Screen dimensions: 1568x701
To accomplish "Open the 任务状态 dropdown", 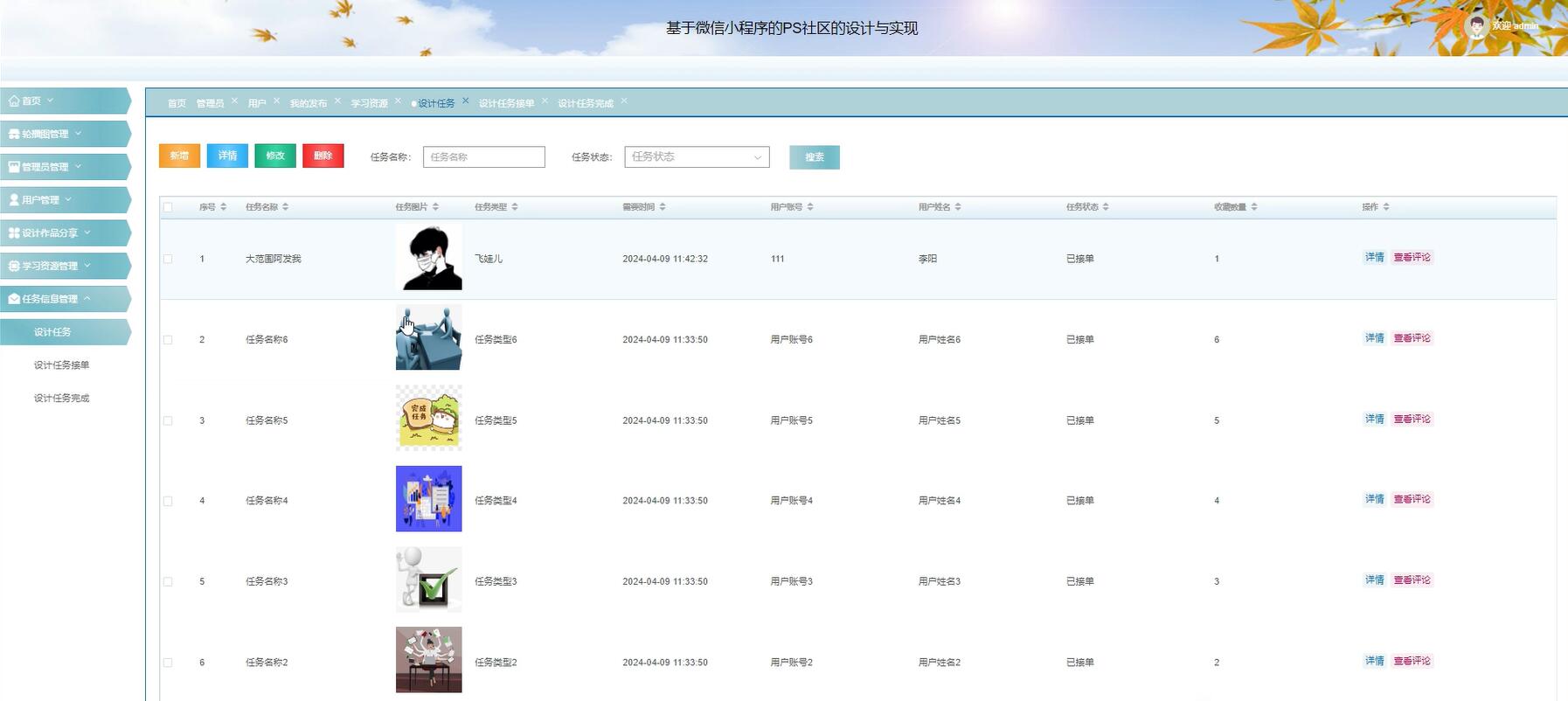I will click(x=697, y=157).
